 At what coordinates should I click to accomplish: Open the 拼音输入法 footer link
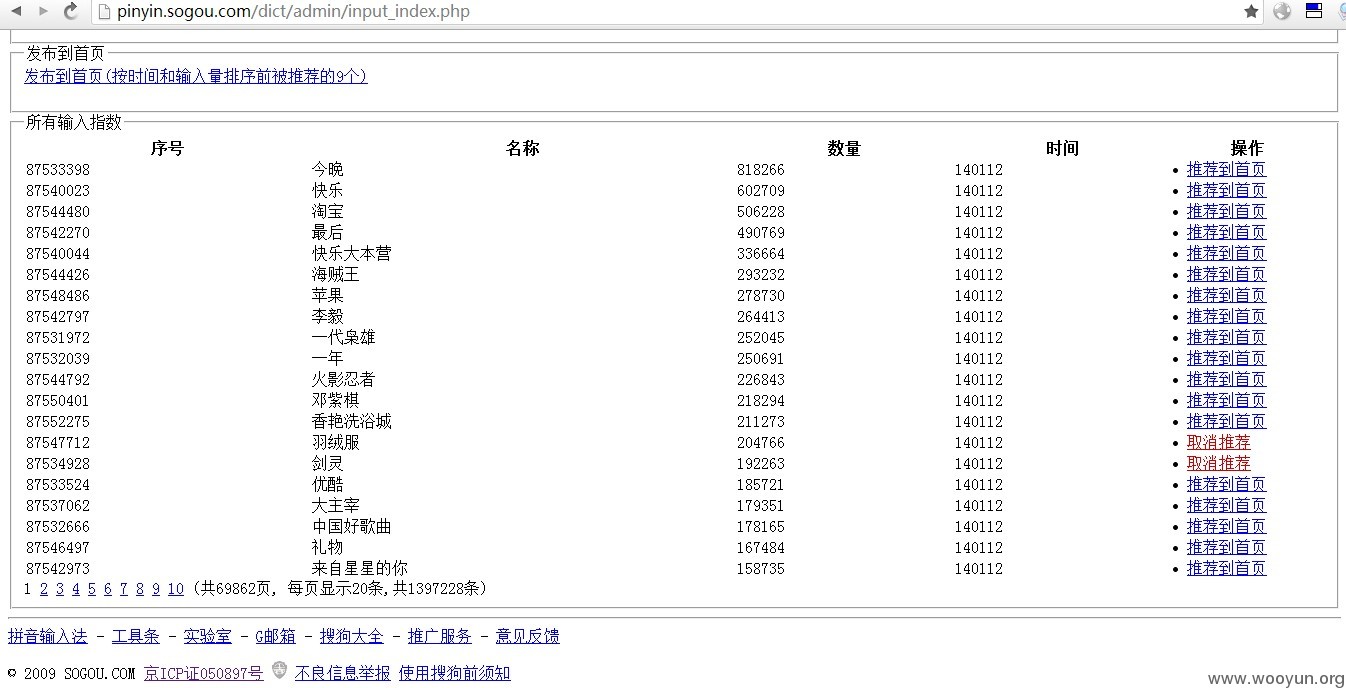tap(48, 636)
